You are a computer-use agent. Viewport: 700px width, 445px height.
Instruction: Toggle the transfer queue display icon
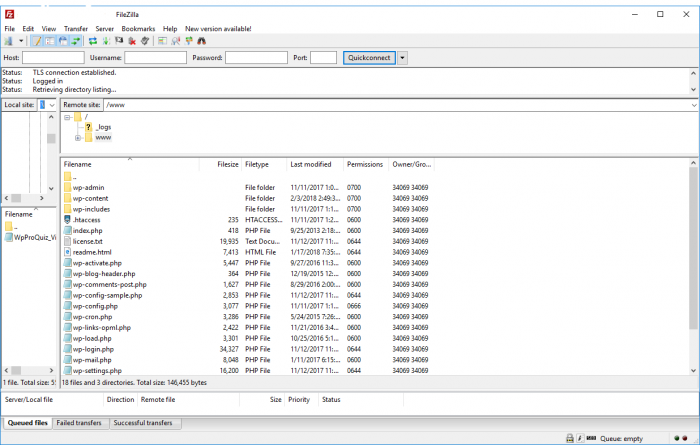75,41
